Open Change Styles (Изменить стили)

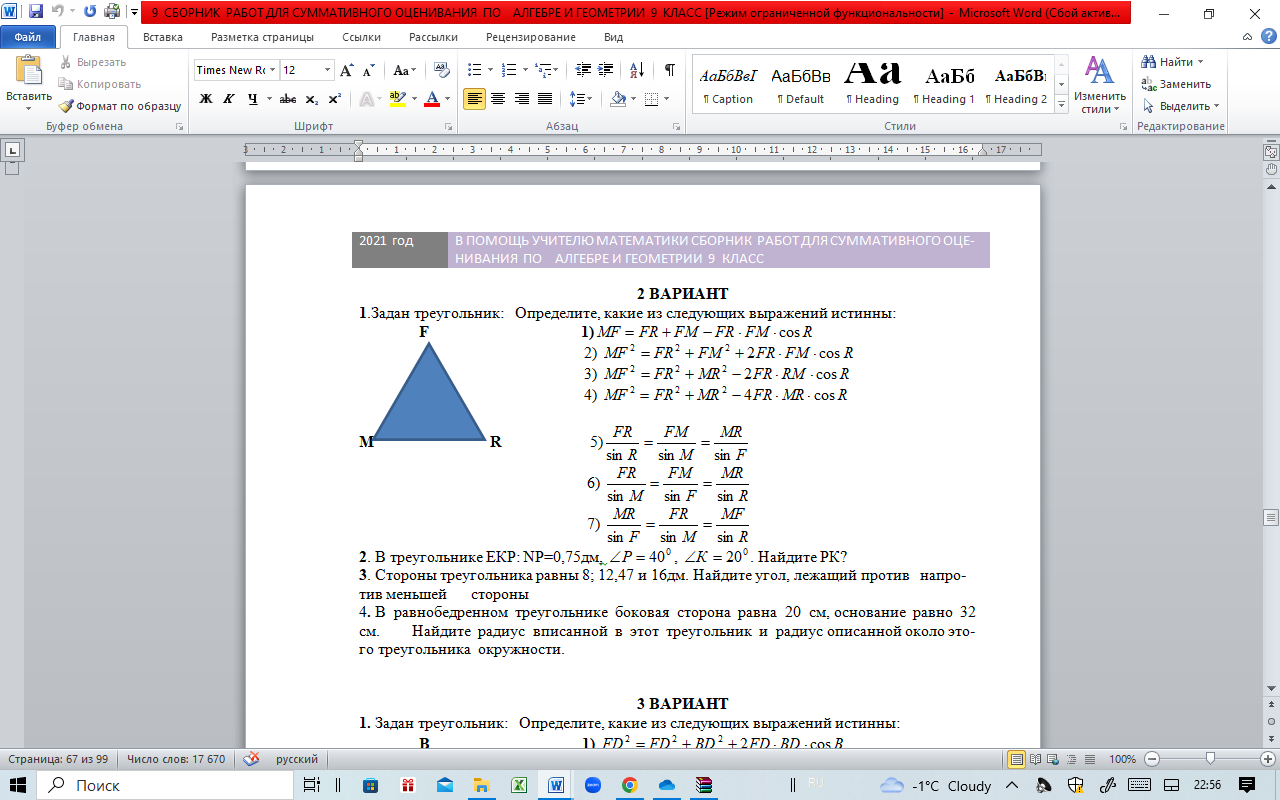tap(1099, 84)
